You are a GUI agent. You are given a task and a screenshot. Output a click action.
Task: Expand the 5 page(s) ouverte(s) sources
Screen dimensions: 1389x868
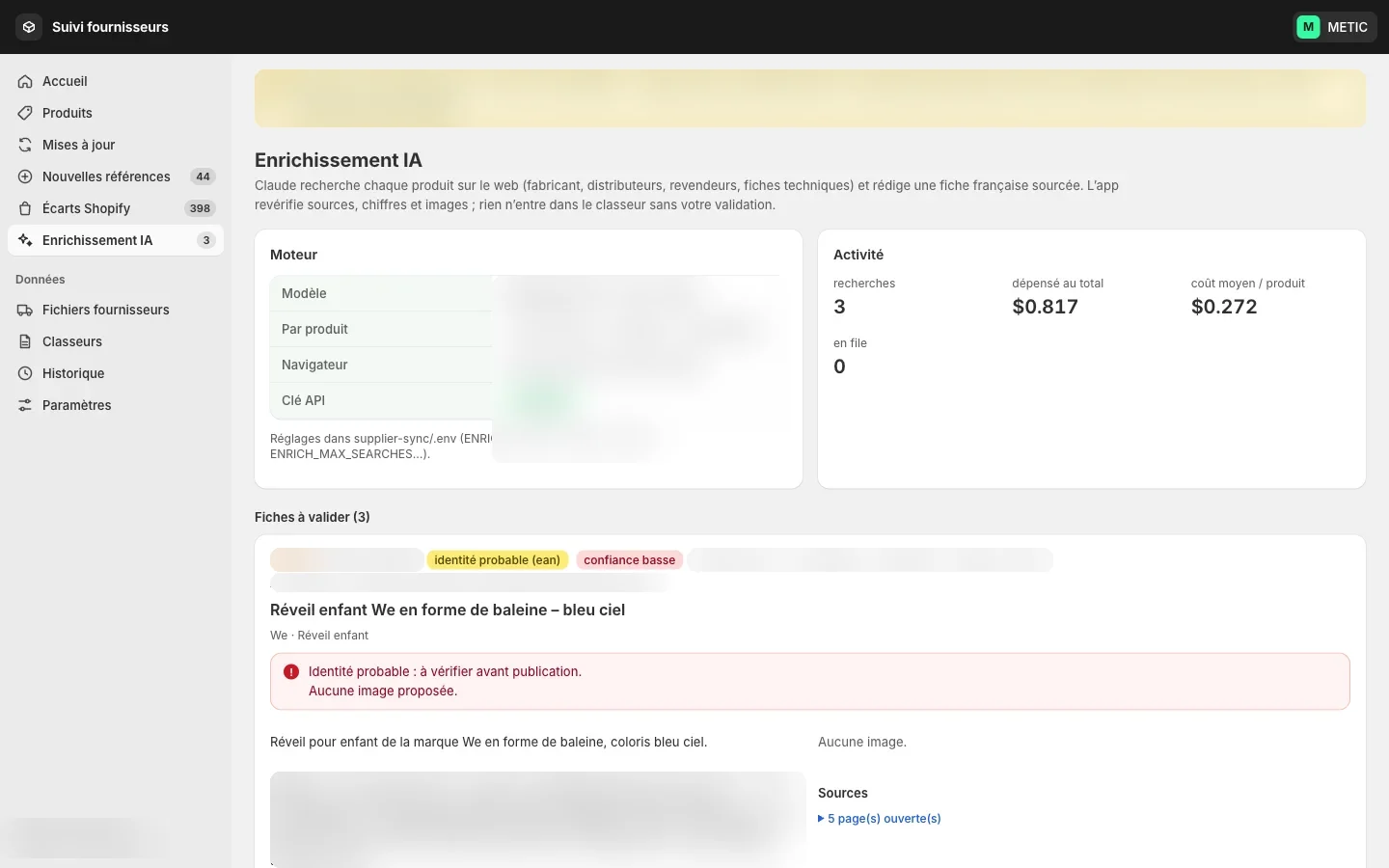point(880,818)
